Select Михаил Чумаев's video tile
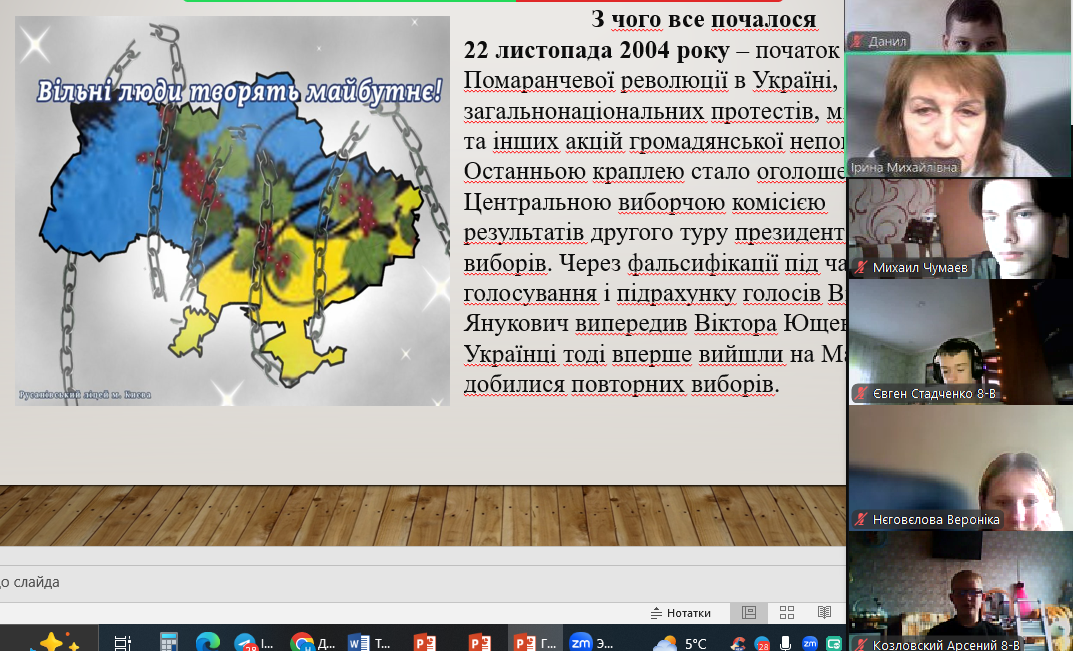 [958, 228]
